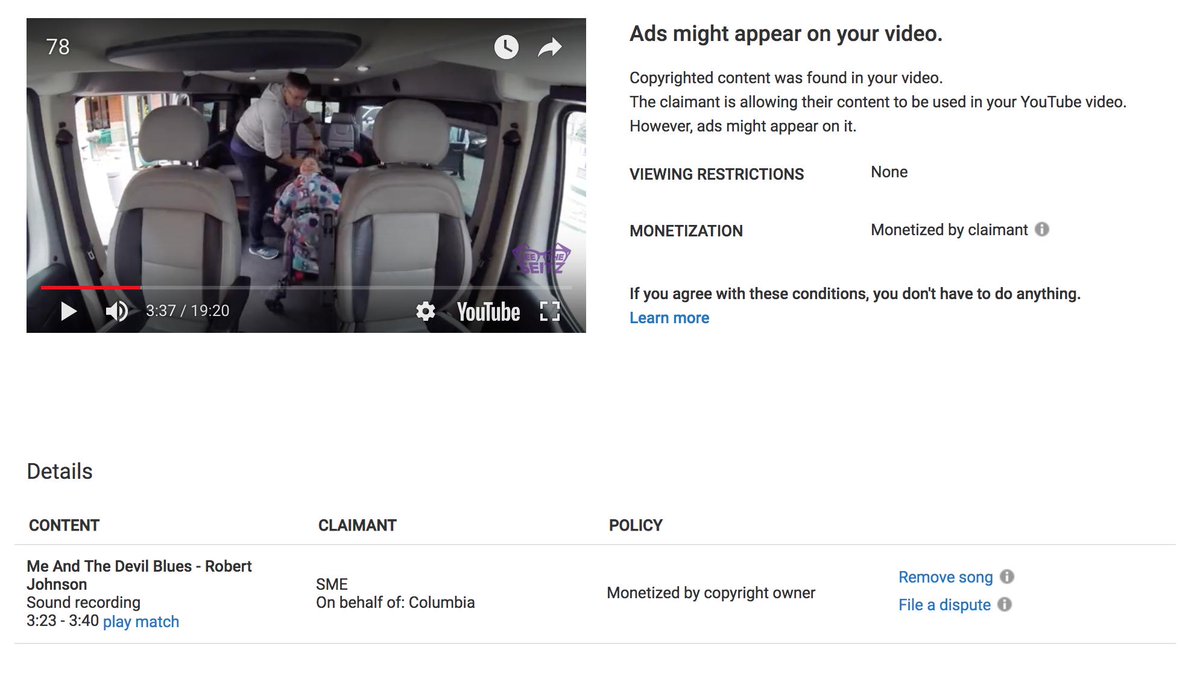The image size is (1200, 673).
Task: Open the video settings gear
Action: point(426,311)
